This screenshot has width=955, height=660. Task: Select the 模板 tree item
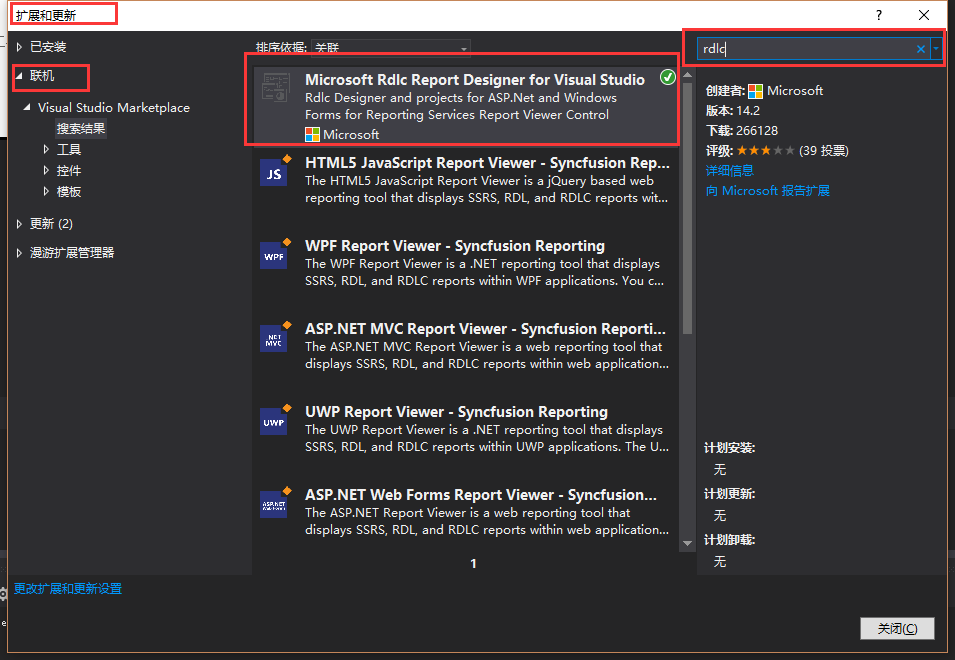click(x=69, y=191)
